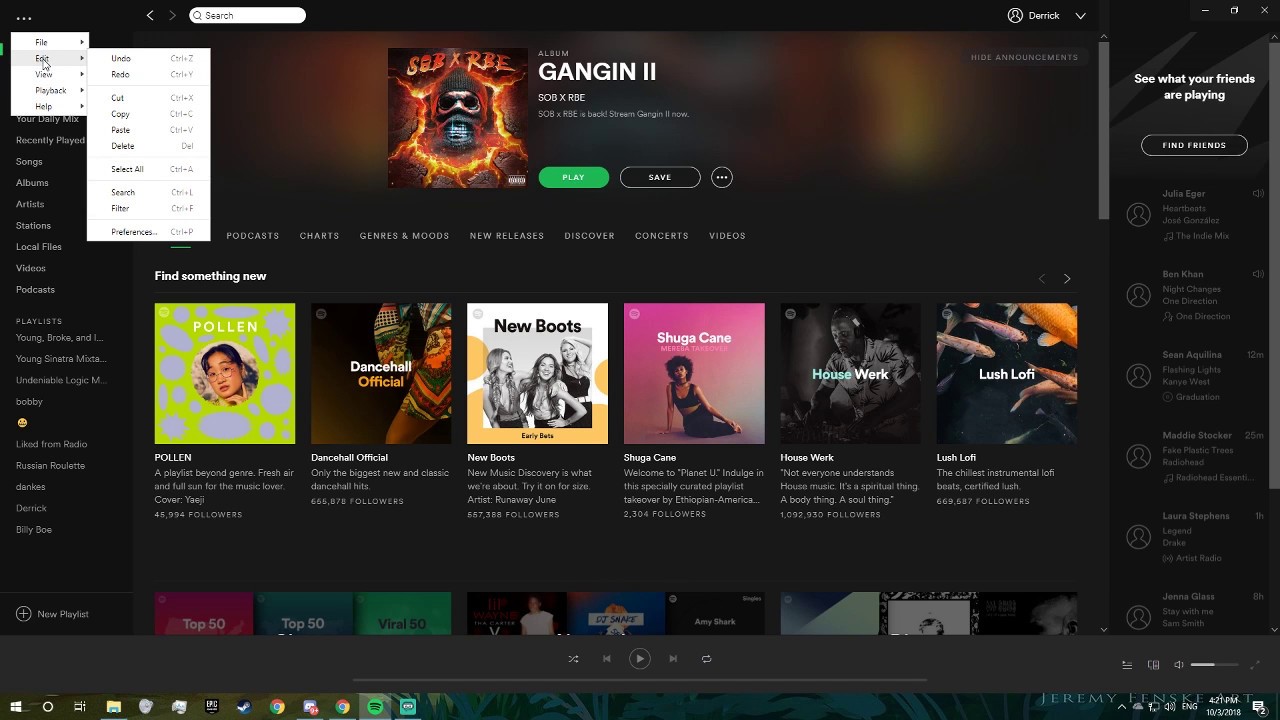Toggle repeat mode

pos(706,659)
